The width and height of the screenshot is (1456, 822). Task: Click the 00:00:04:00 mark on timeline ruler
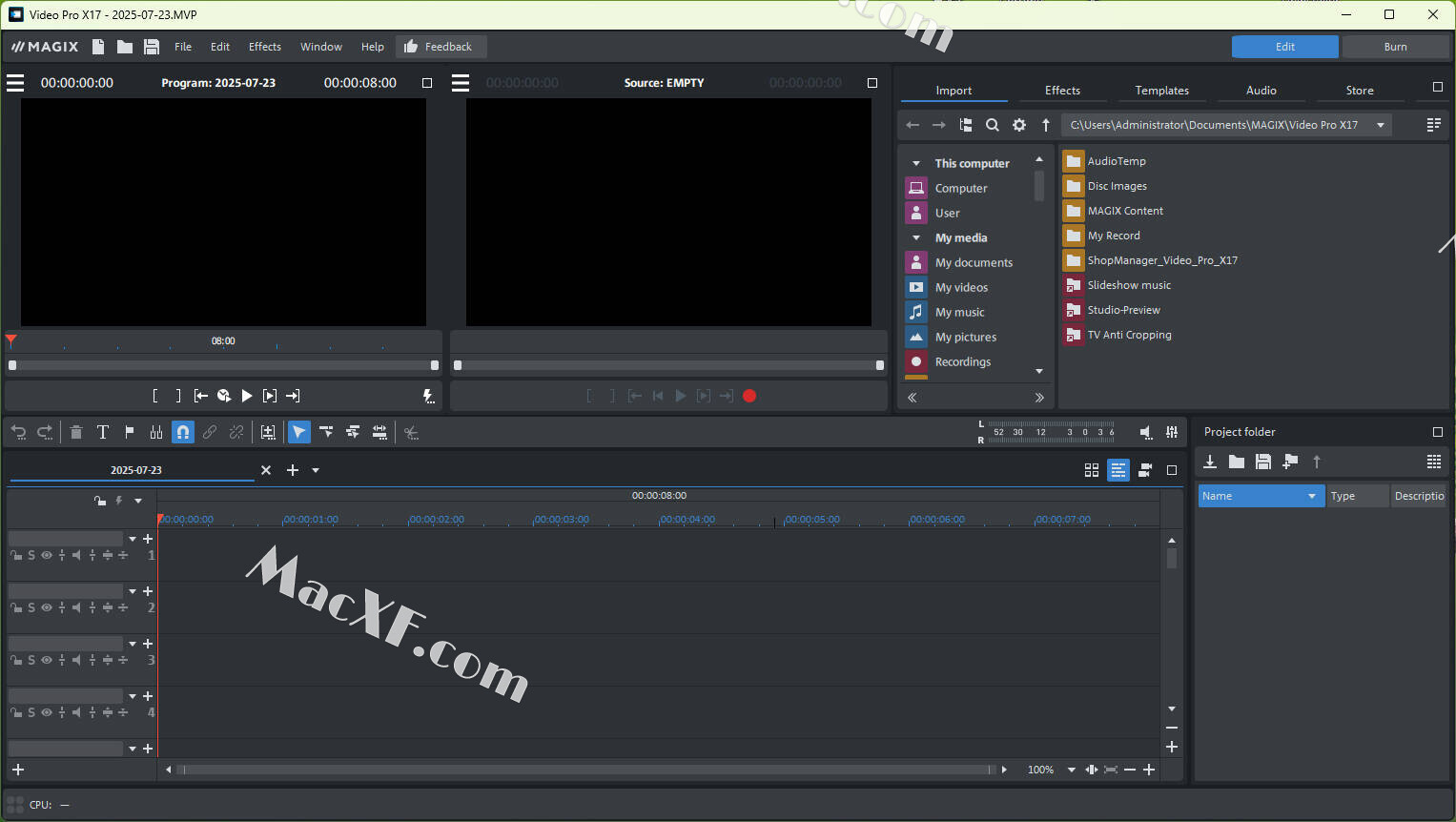(x=687, y=520)
